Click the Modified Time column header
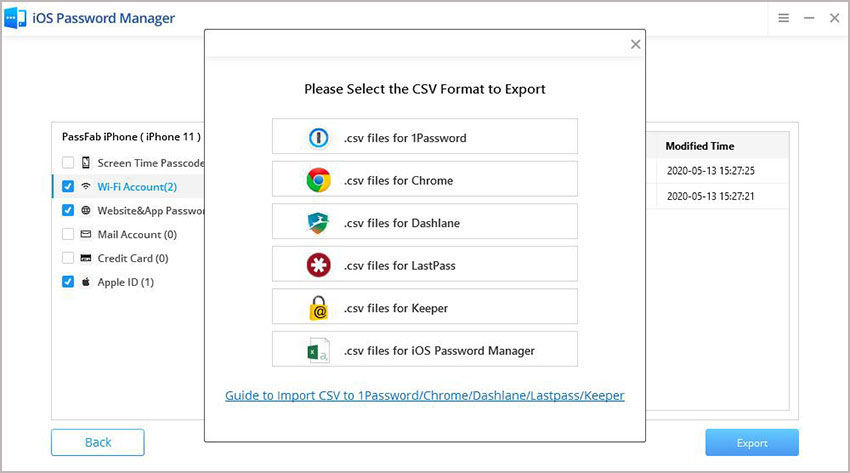This screenshot has height=473, width=850. pyautogui.click(x=700, y=146)
